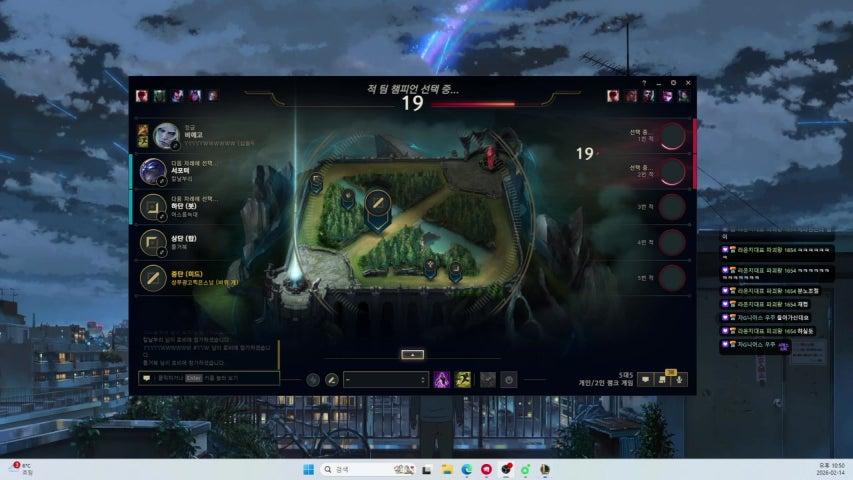Click the fifth banned champion icon, allied side
The height and width of the screenshot is (480, 853).
[213, 96]
